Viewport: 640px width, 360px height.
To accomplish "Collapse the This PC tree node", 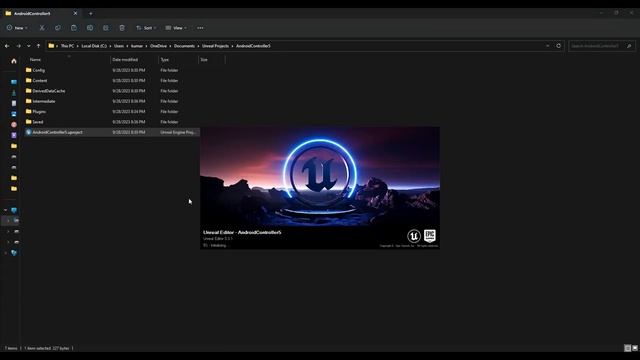I will pos(5,210).
